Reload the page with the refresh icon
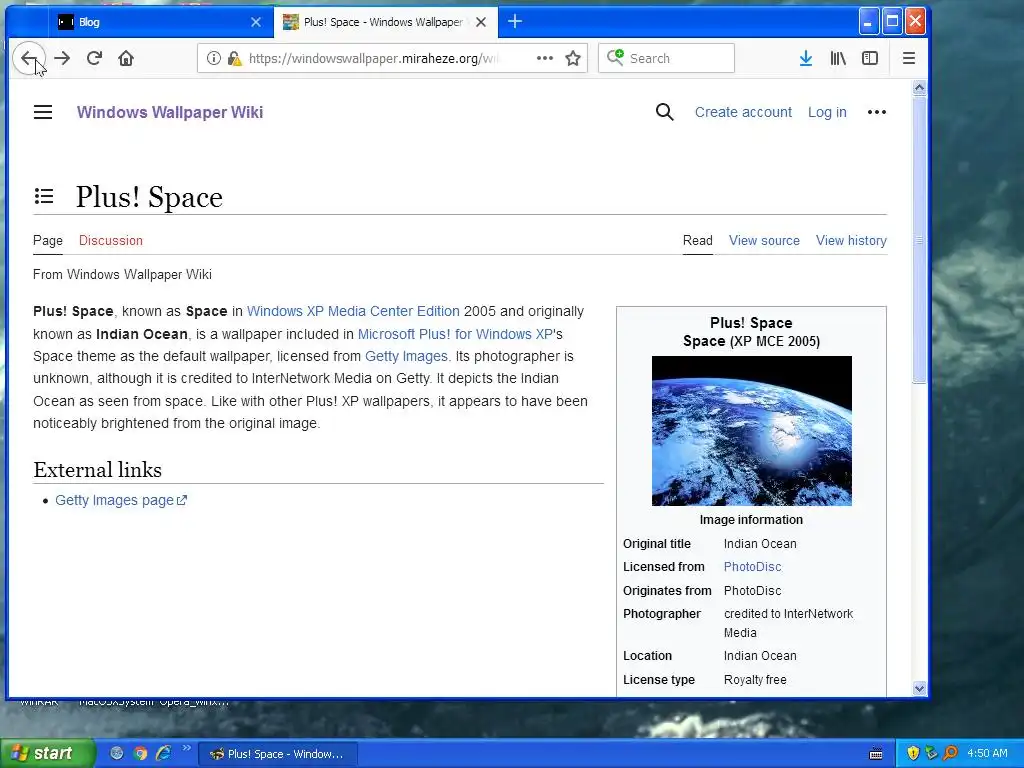 pyautogui.click(x=94, y=58)
